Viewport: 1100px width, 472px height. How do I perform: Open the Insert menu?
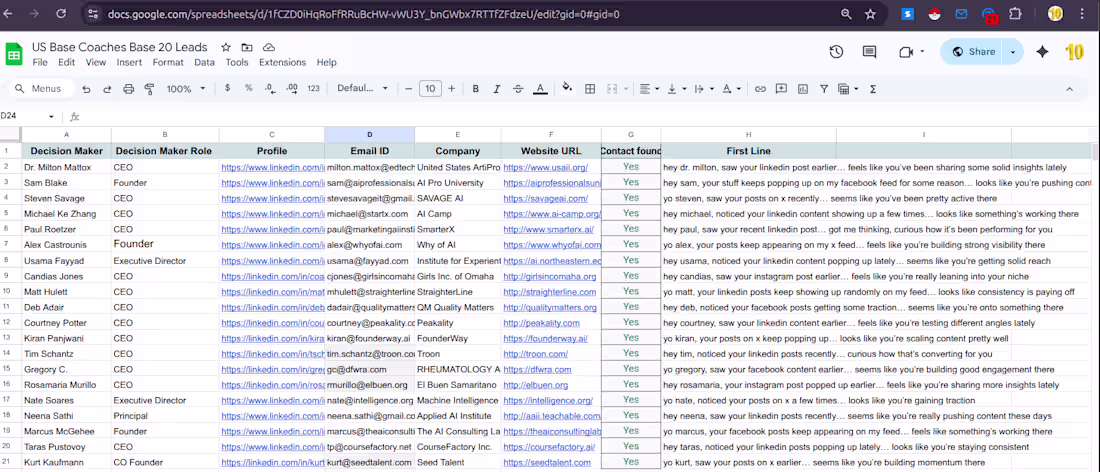pos(129,62)
